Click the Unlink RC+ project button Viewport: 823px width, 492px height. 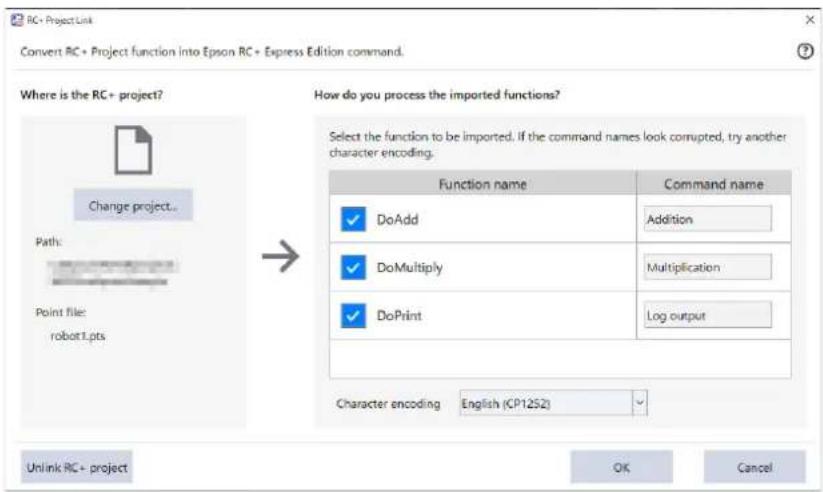point(77,467)
